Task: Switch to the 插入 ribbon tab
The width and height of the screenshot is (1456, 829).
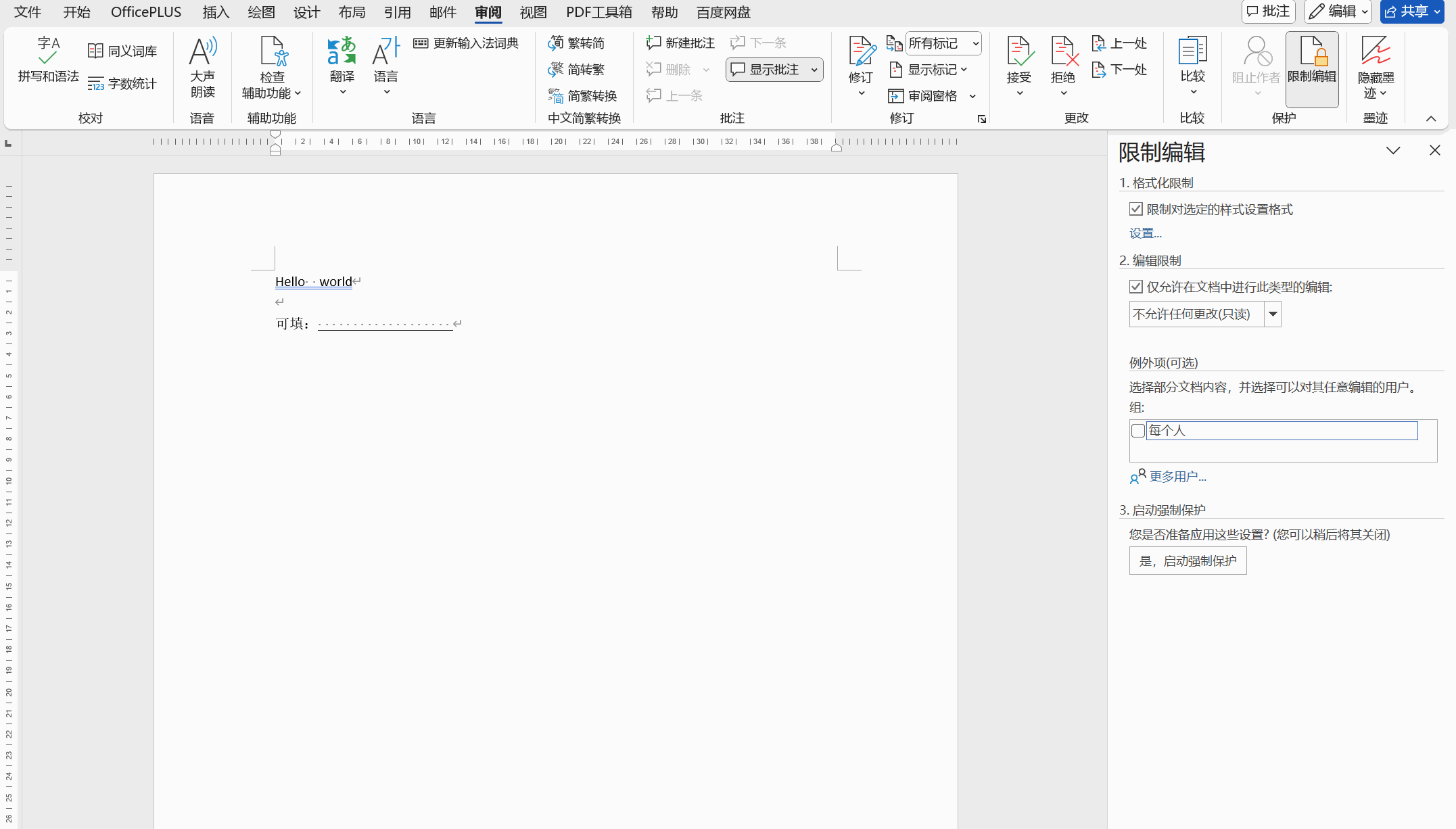Action: (216, 12)
